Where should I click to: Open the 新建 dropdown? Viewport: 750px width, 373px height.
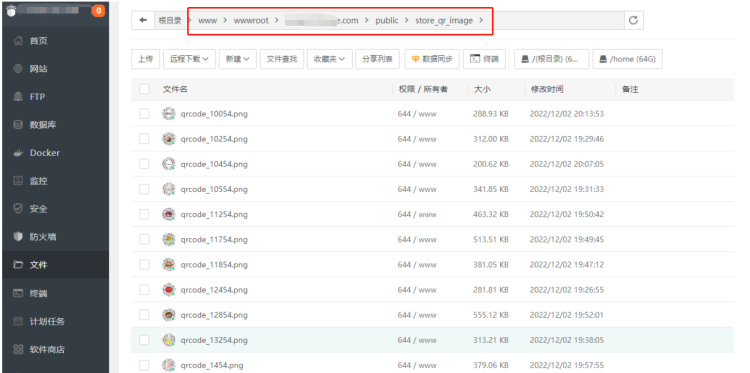(238, 59)
